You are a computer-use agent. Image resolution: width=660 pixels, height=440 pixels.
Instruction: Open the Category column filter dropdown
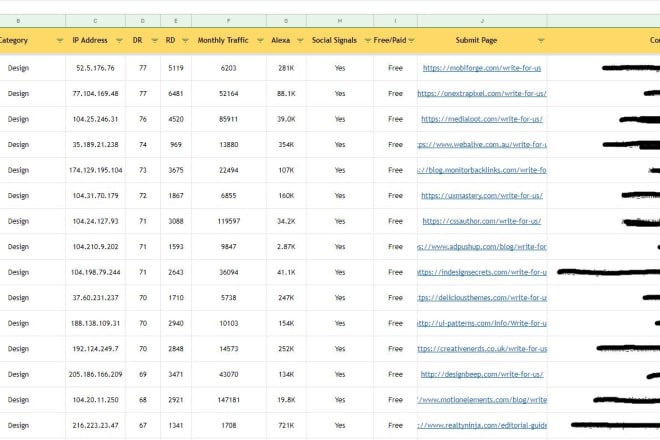(x=59, y=40)
